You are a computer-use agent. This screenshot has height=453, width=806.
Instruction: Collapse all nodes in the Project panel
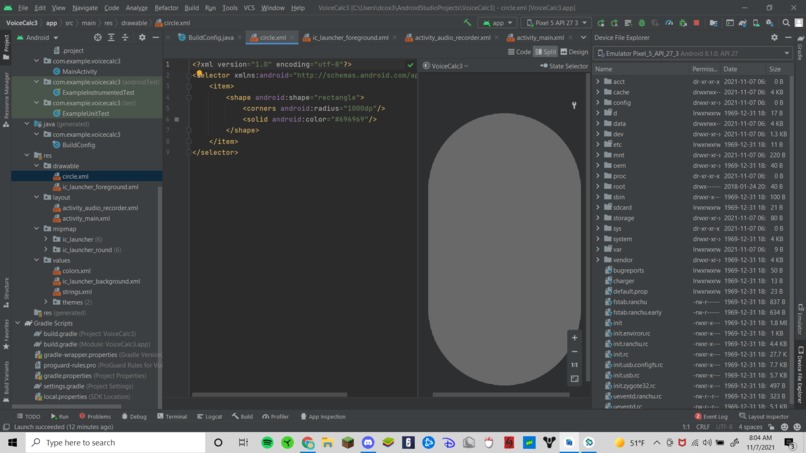click(x=125, y=38)
